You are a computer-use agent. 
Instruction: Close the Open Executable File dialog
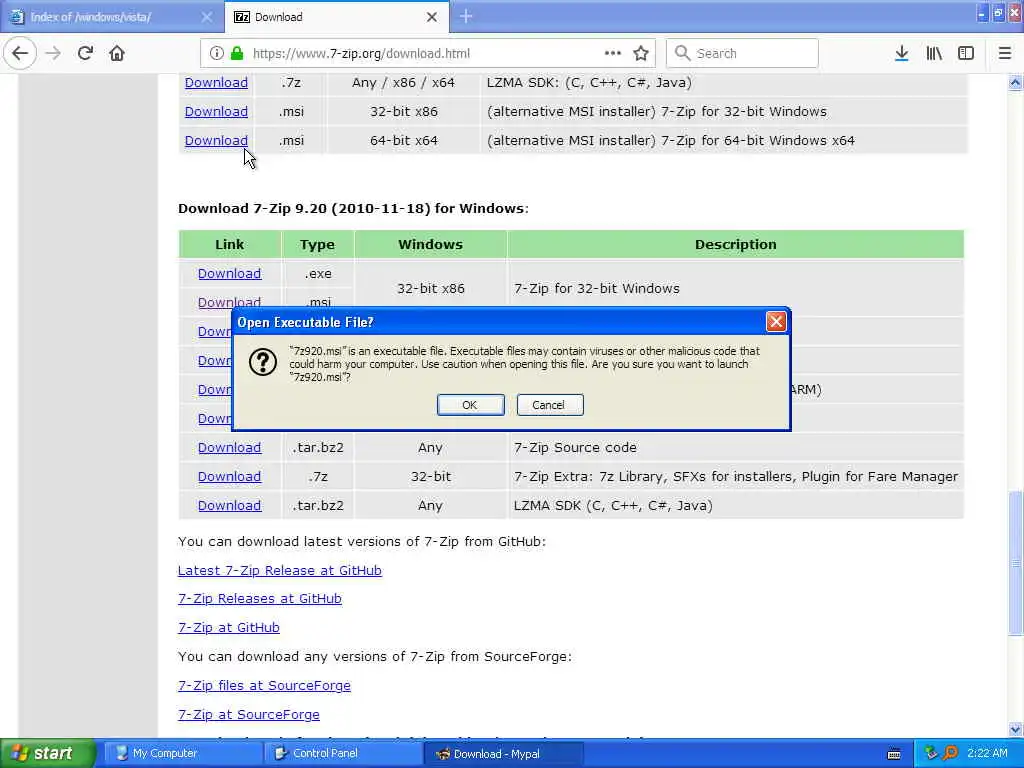point(776,322)
